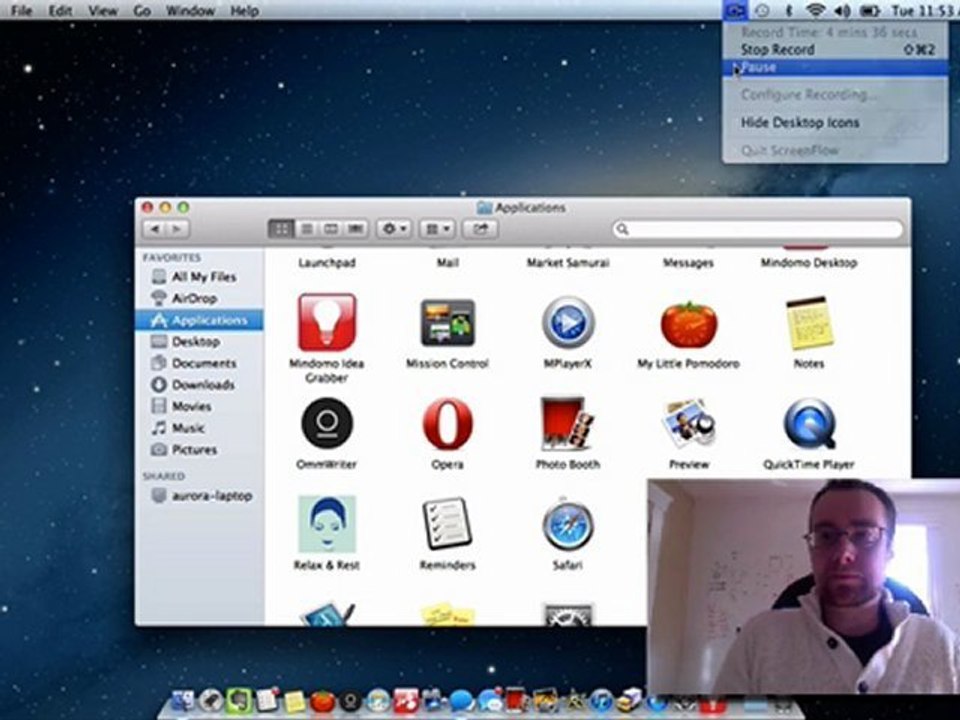Image resolution: width=960 pixels, height=720 pixels.
Task: Open Movies folder in sidebar
Action: pos(199,406)
